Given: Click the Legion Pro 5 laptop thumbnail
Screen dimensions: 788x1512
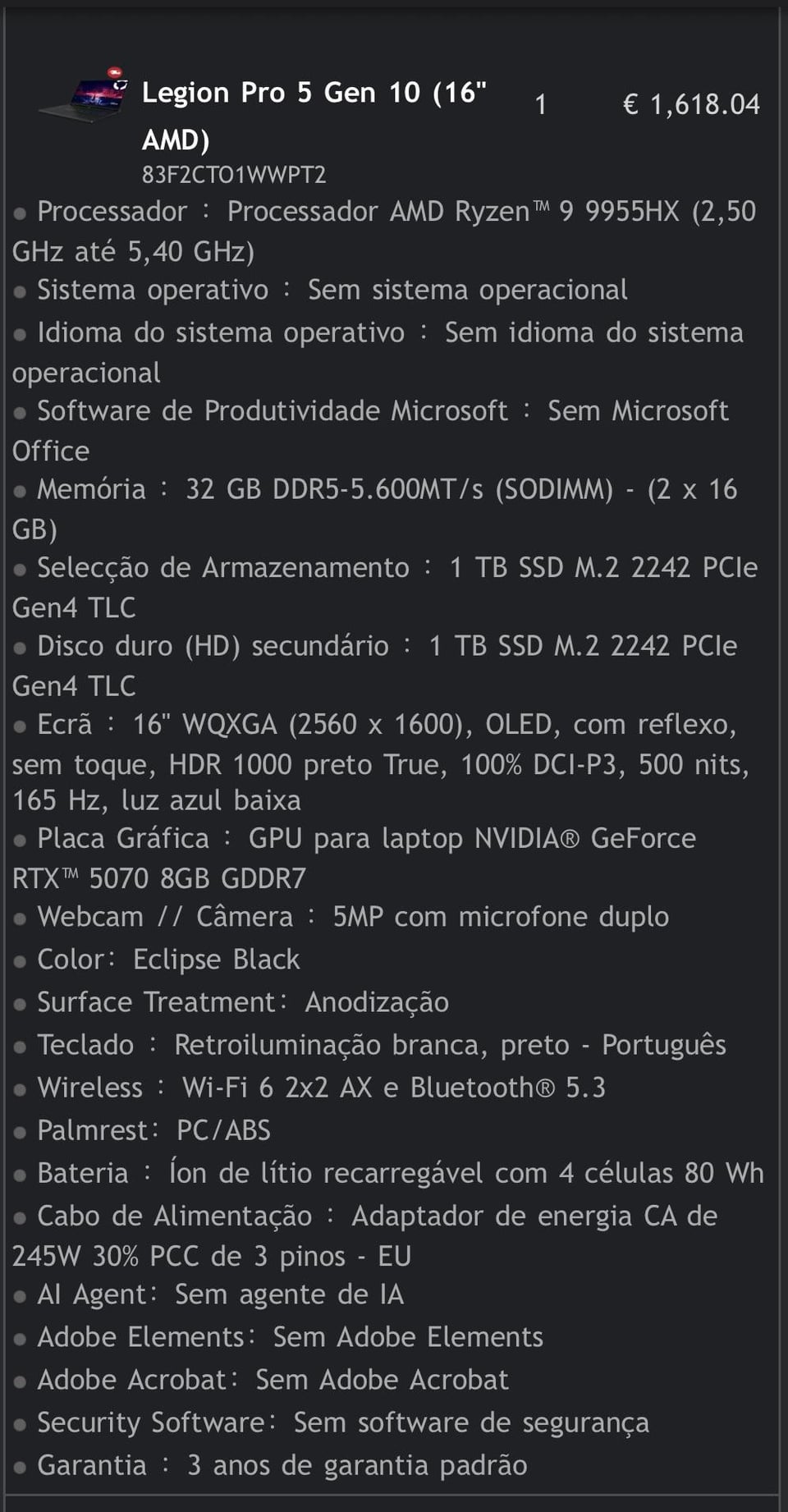Looking at the screenshot, I should point(85,97).
